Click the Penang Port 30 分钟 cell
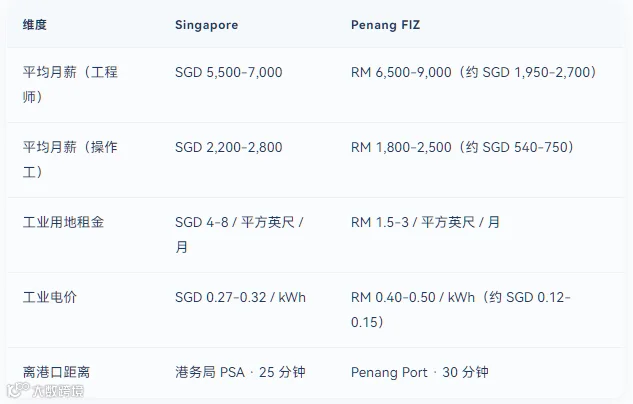633x404 pixels. click(x=420, y=372)
